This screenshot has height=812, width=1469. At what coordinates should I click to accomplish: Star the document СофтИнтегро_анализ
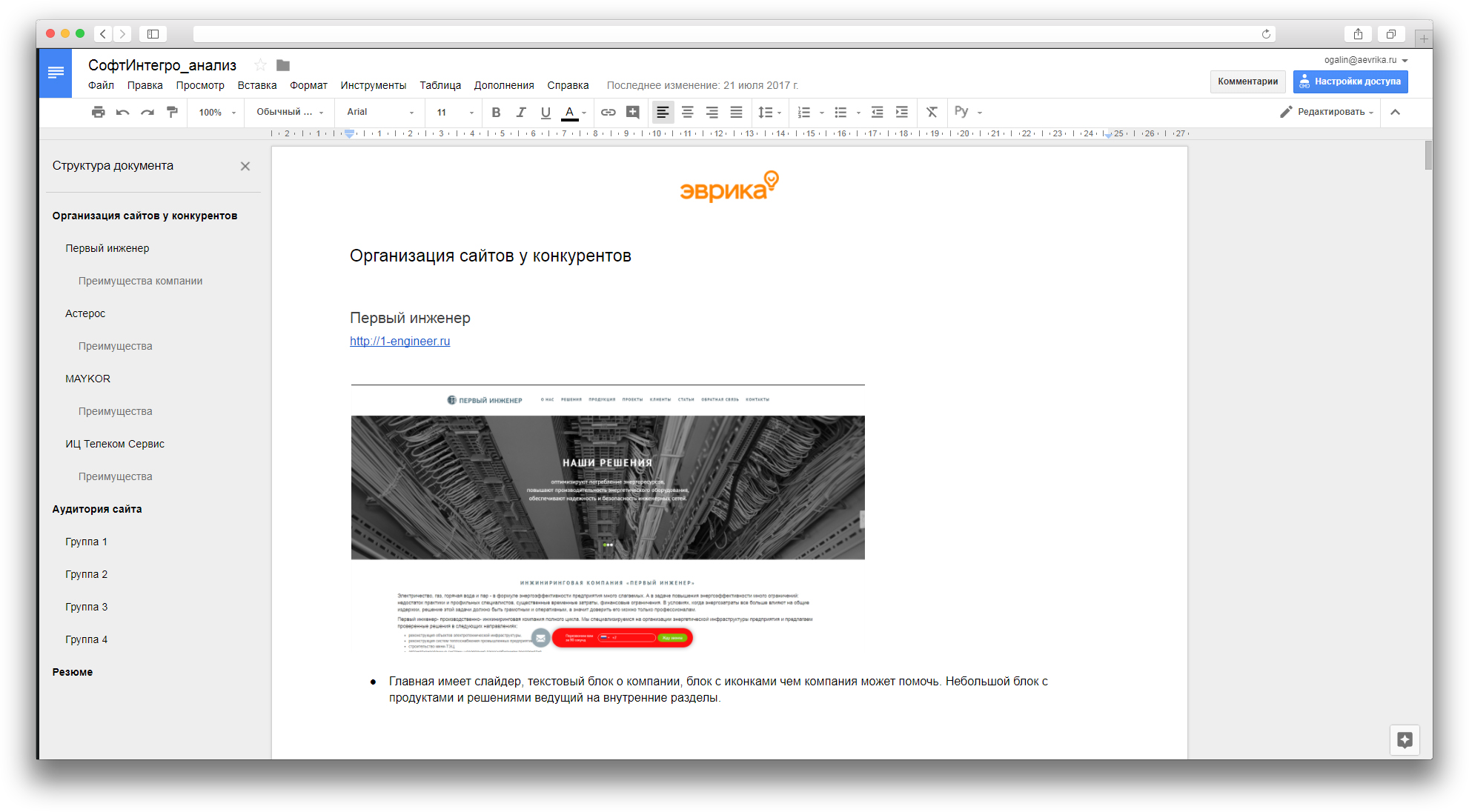click(x=260, y=65)
